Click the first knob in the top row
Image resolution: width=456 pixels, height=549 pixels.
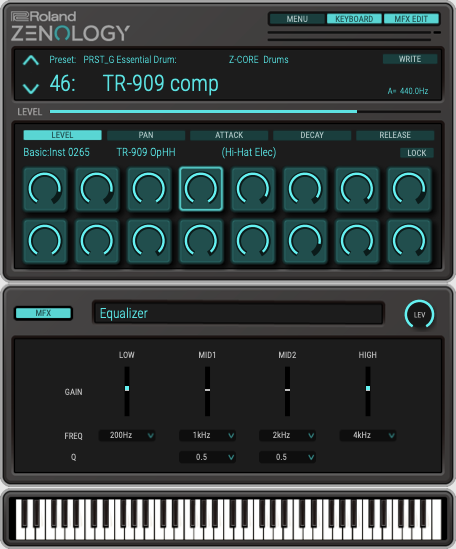click(45, 189)
